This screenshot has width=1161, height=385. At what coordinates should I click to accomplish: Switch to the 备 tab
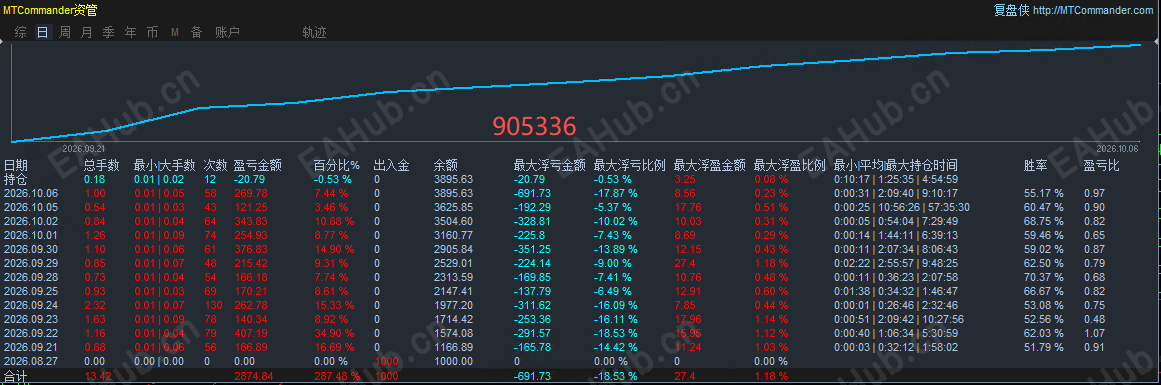point(196,32)
